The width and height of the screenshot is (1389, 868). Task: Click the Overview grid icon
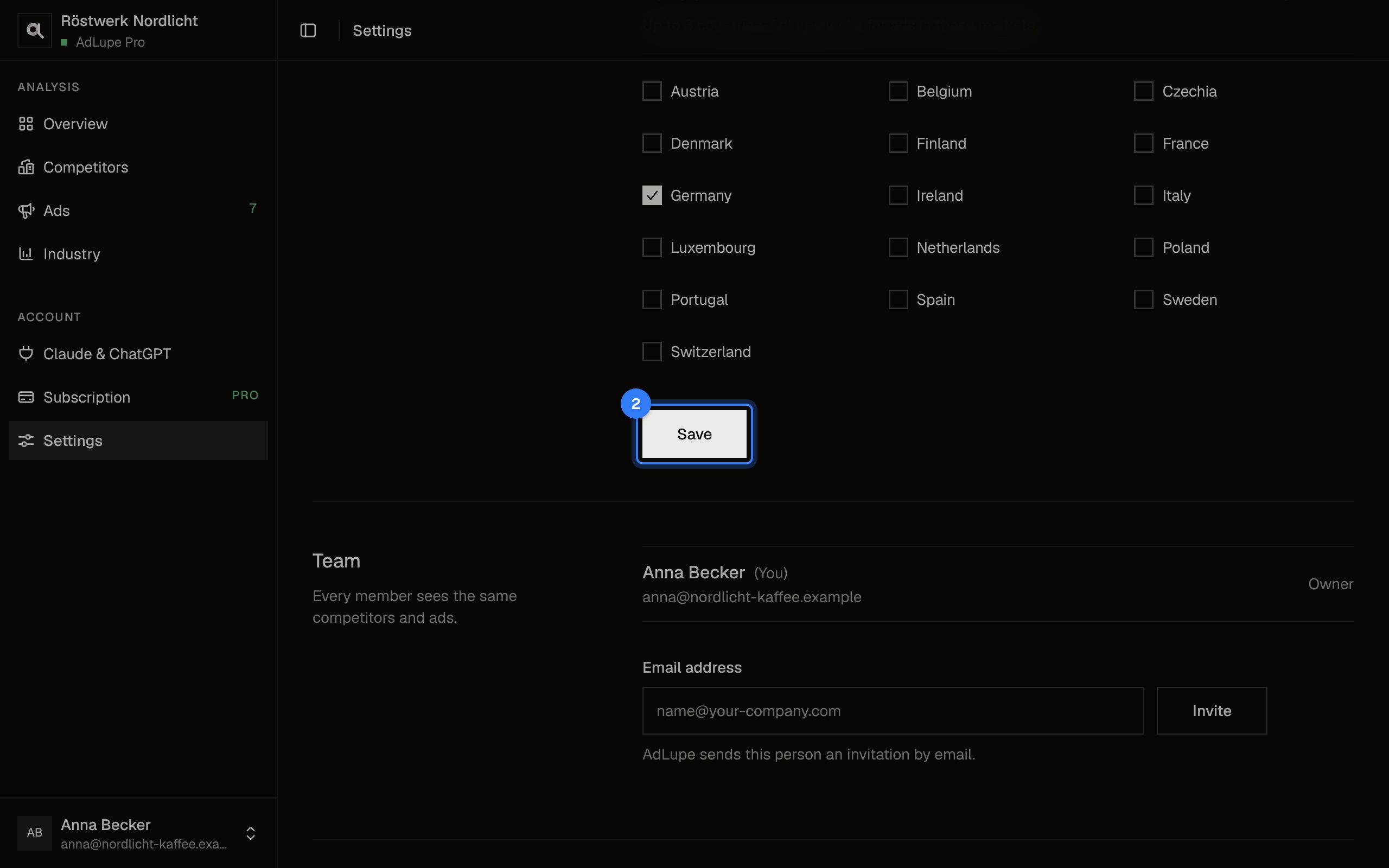26,124
